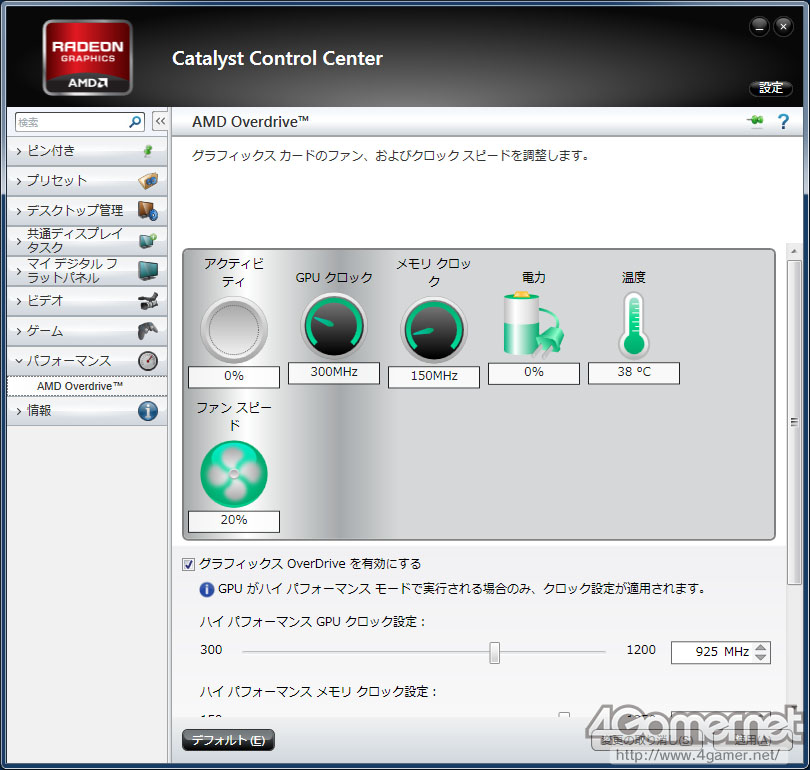Click the ビデオ camcorder icon
The image size is (810, 770).
(148, 301)
